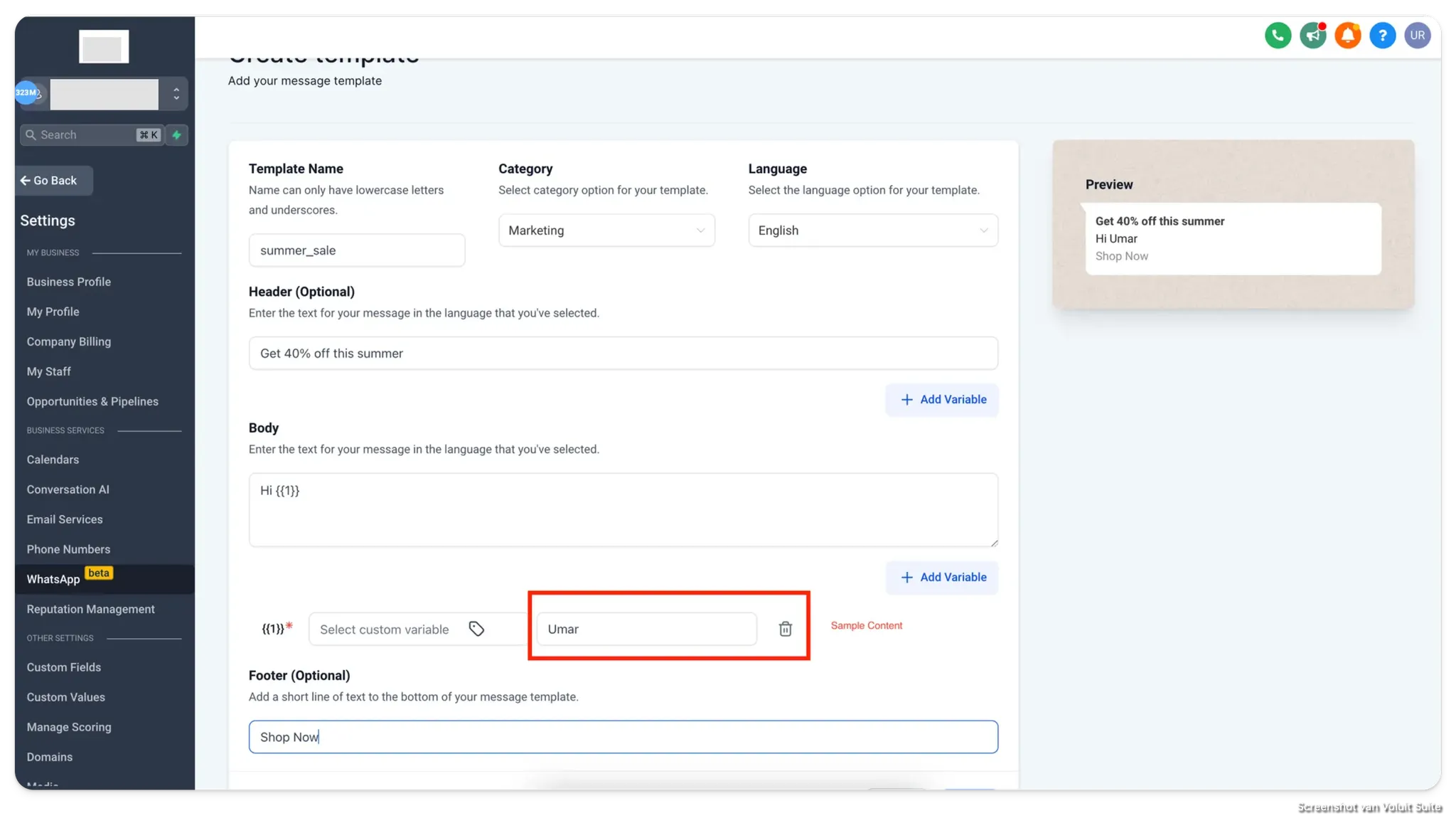Open the orange notifications bell
Viewport: 1456px width, 828px height.
tap(1347, 36)
